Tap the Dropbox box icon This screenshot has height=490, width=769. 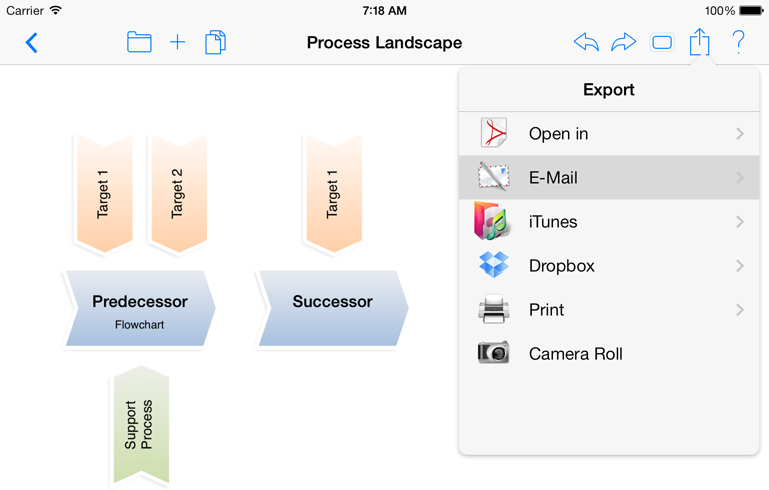494,265
